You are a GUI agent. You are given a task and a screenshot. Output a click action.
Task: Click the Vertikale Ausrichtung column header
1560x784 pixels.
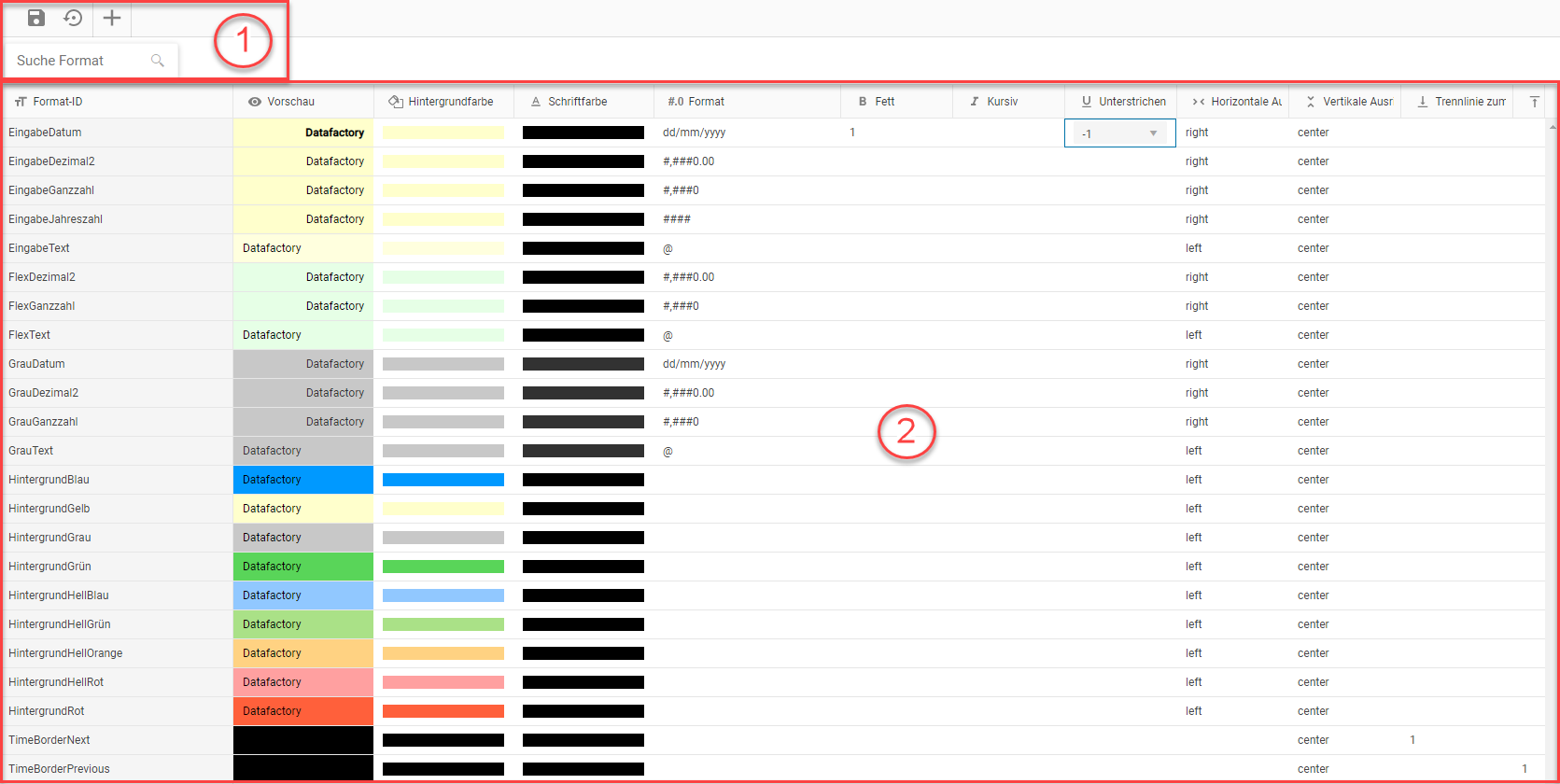tap(1357, 102)
